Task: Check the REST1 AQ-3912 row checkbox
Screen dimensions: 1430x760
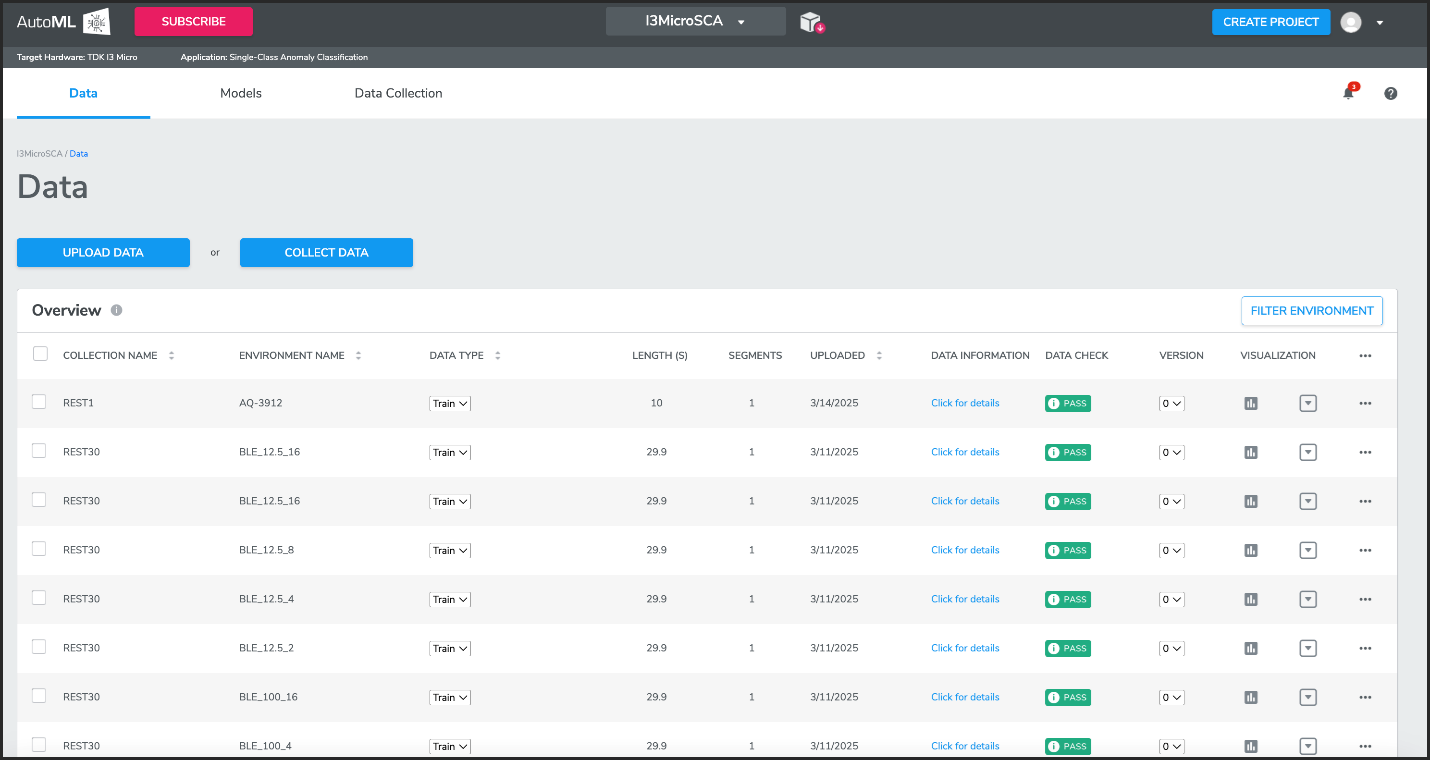Action: point(39,401)
